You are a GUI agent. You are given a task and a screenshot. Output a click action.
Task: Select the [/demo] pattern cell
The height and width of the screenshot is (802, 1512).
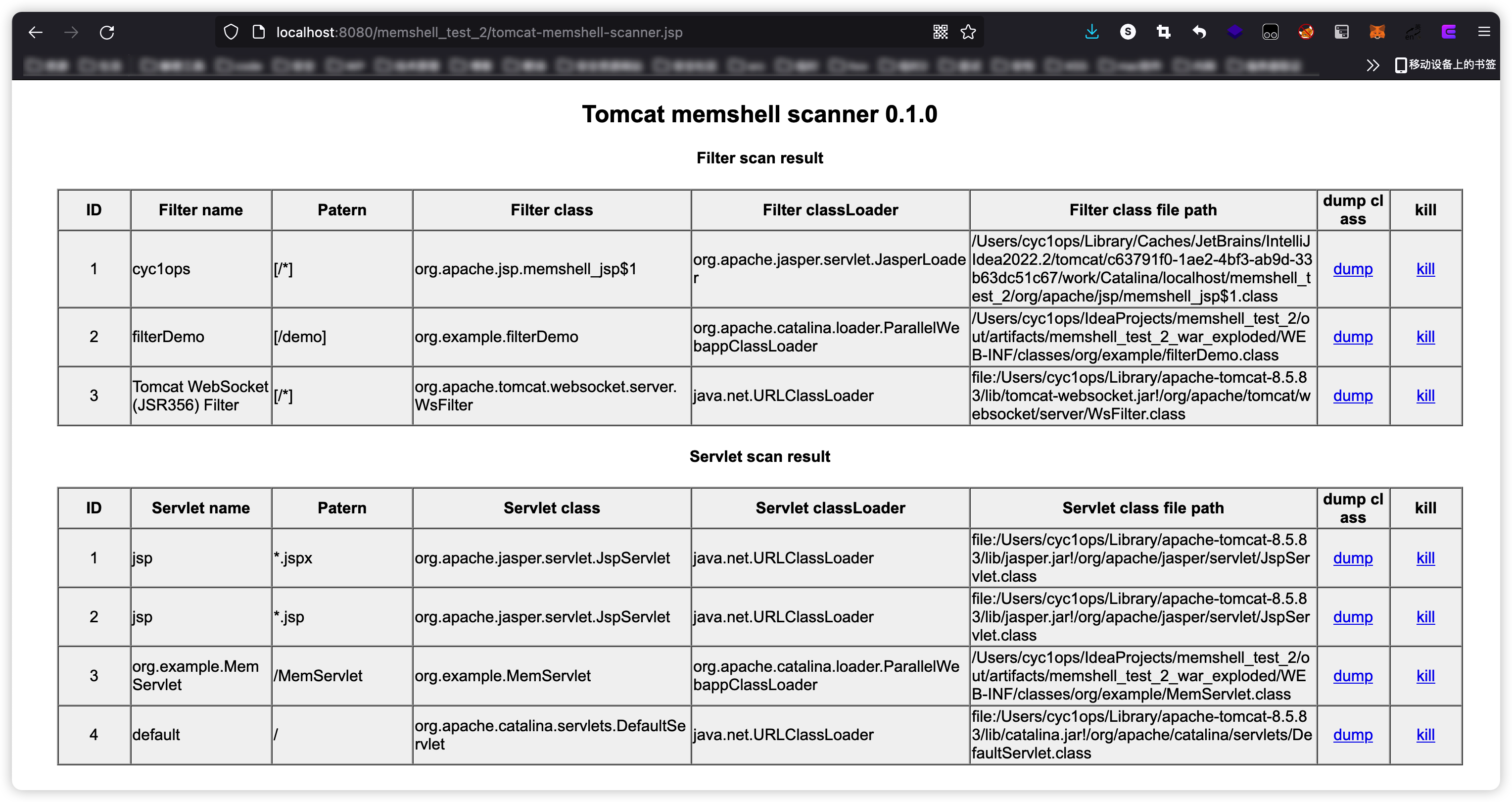[341, 337]
